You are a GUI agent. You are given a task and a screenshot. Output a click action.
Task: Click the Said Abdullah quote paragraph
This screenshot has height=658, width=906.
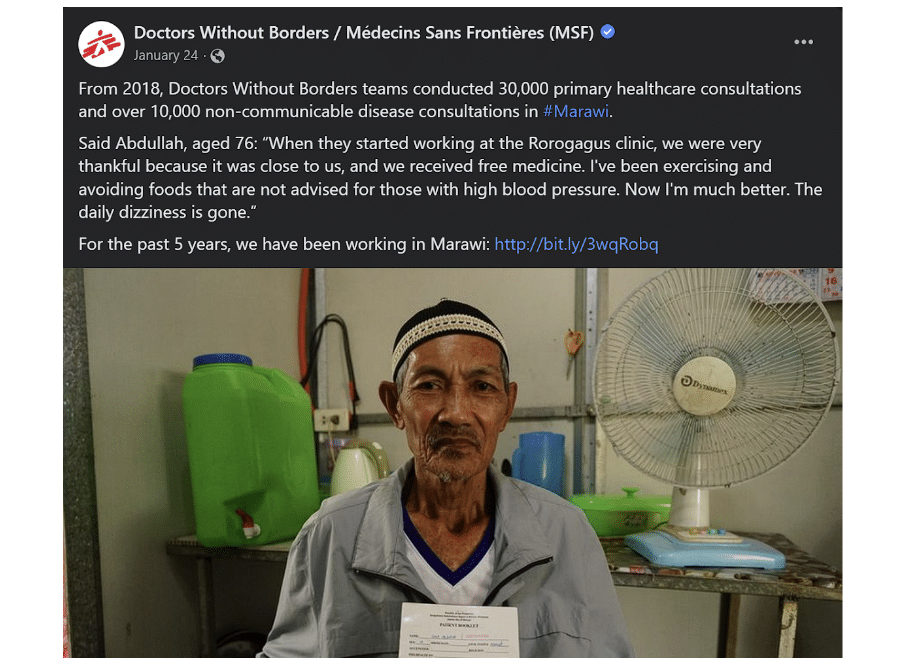(450, 178)
